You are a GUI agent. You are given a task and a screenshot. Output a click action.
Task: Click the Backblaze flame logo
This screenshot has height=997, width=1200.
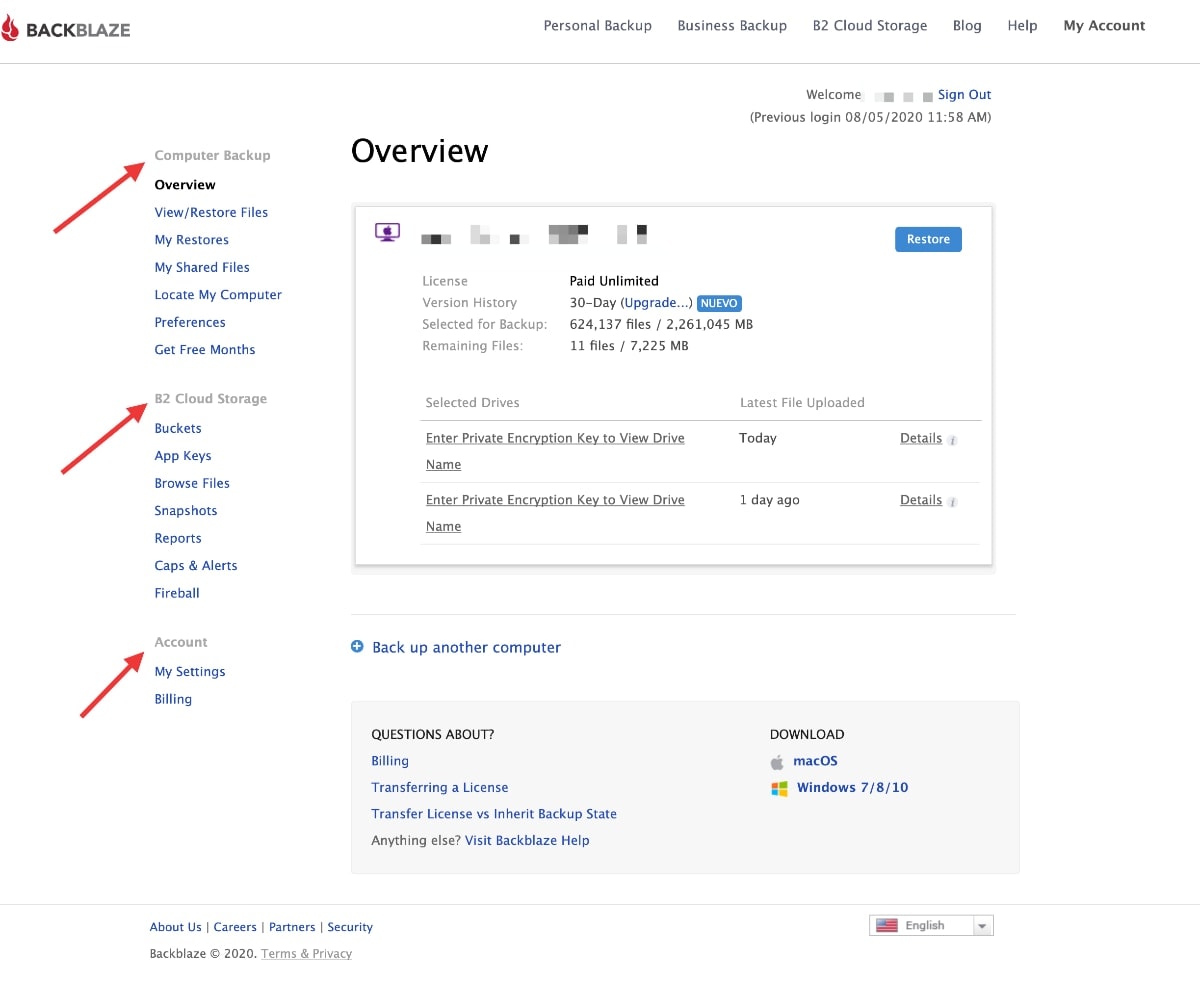(9, 28)
